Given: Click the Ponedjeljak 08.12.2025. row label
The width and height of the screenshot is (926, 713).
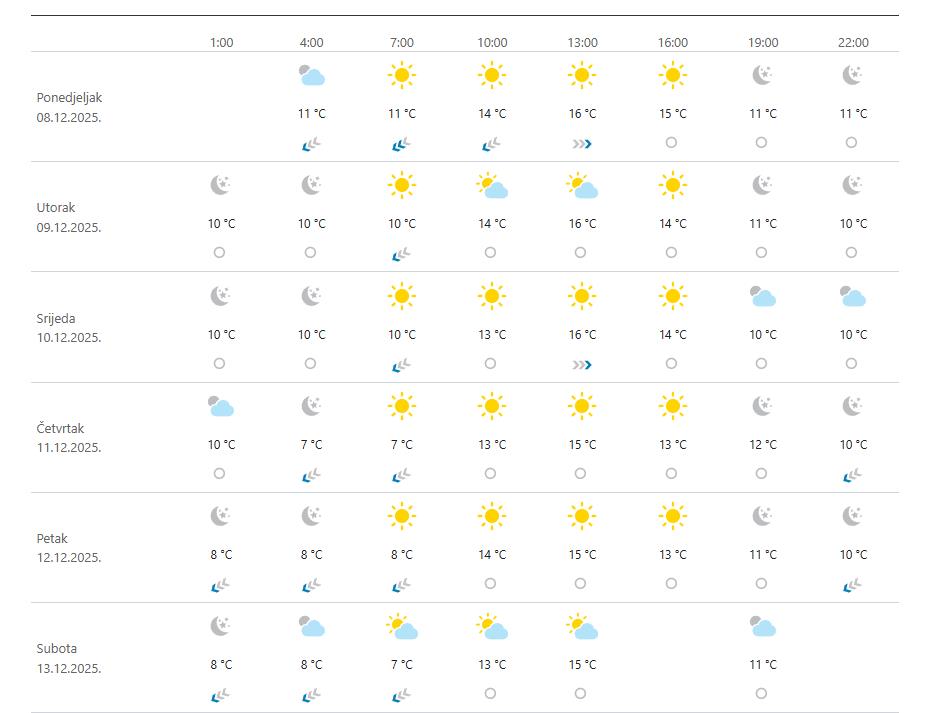Looking at the screenshot, I should coord(69,107).
